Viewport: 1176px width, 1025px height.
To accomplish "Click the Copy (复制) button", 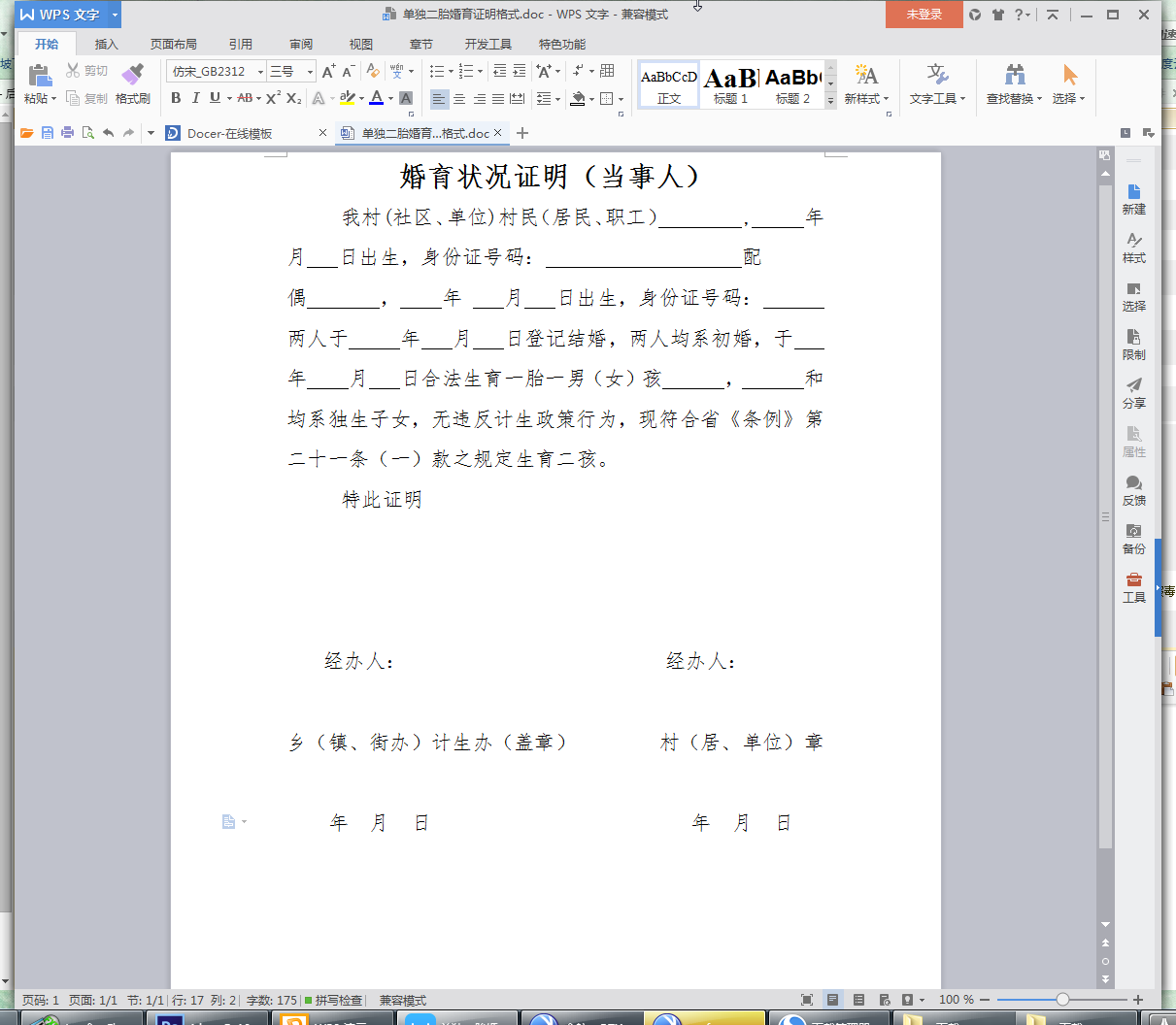I will pyautogui.click(x=86, y=98).
